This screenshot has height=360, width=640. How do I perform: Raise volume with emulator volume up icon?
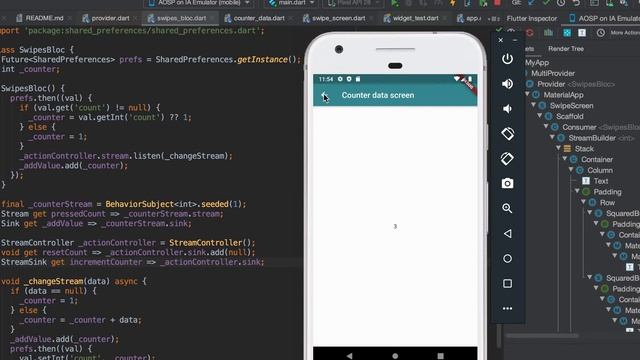pyautogui.click(x=507, y=84)
